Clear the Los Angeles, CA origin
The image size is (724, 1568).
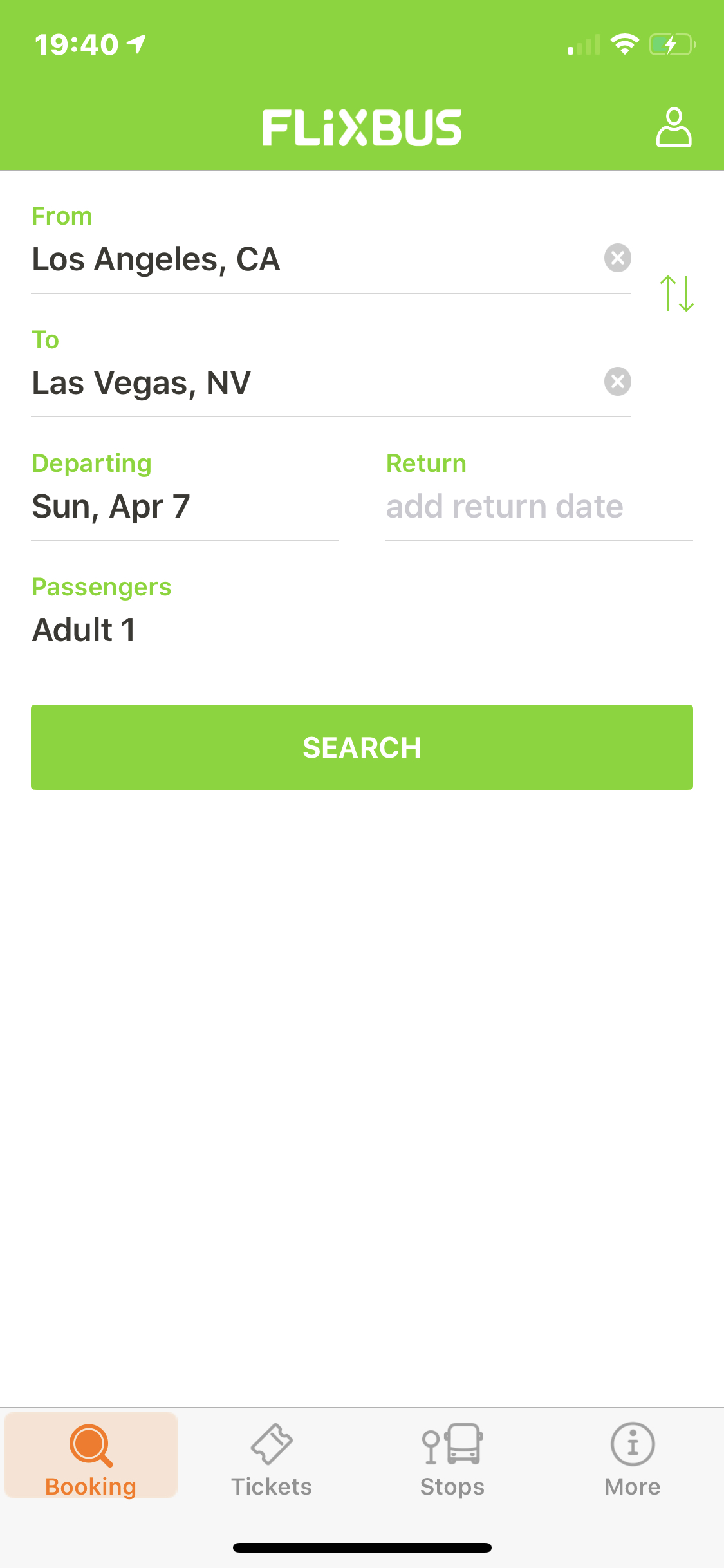pyautogui.click(x=617, y=258)
